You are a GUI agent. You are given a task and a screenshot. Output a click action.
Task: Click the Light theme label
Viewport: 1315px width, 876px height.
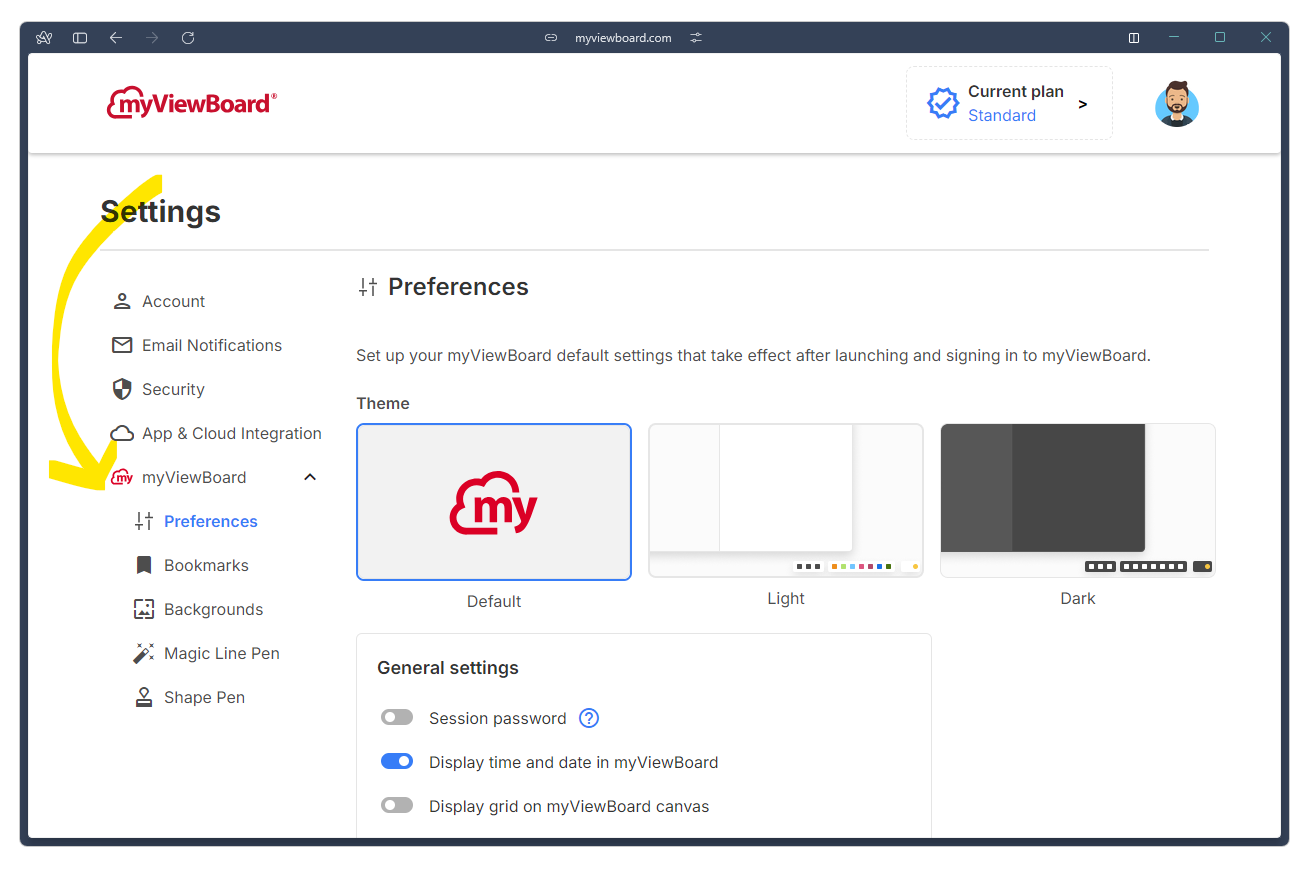[786, 599]
